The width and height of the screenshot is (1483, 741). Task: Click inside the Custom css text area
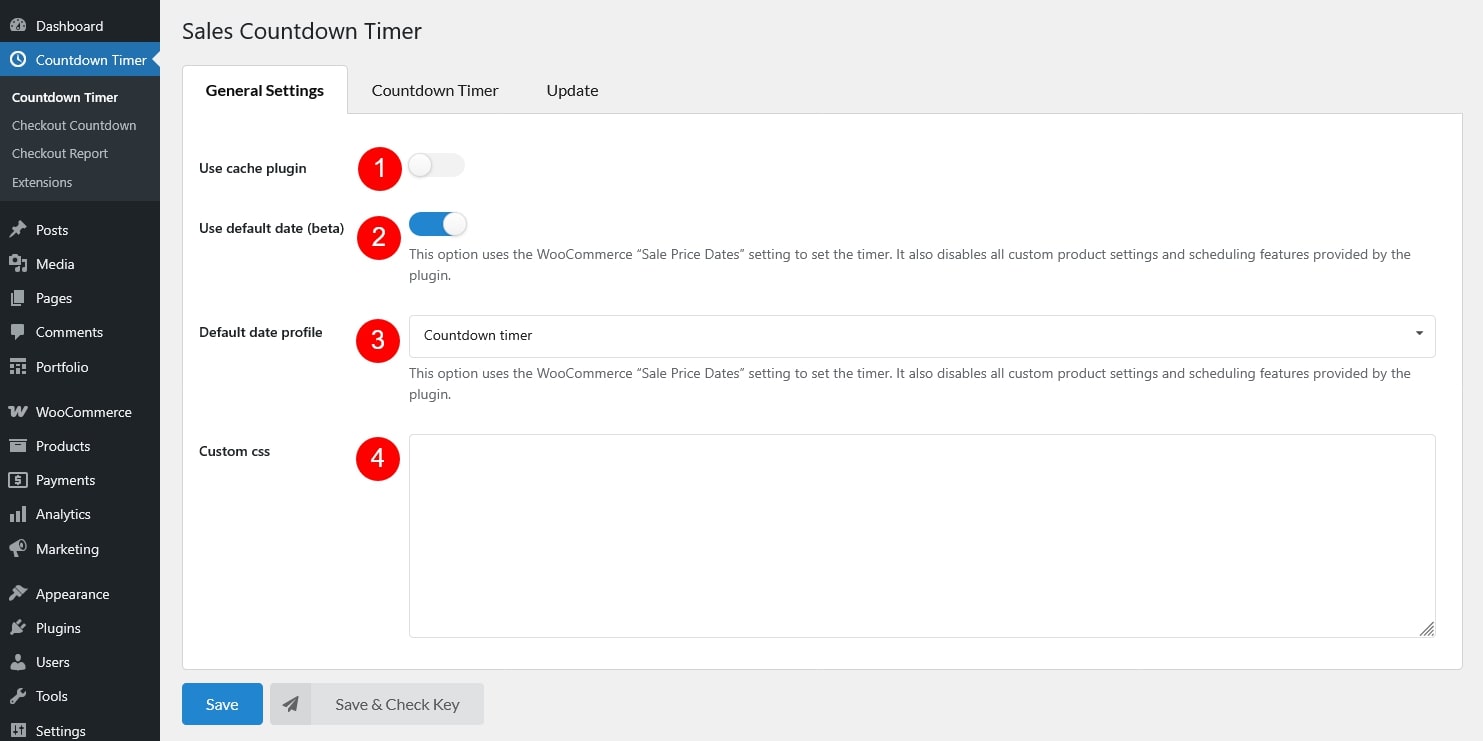tap(920, 535)
